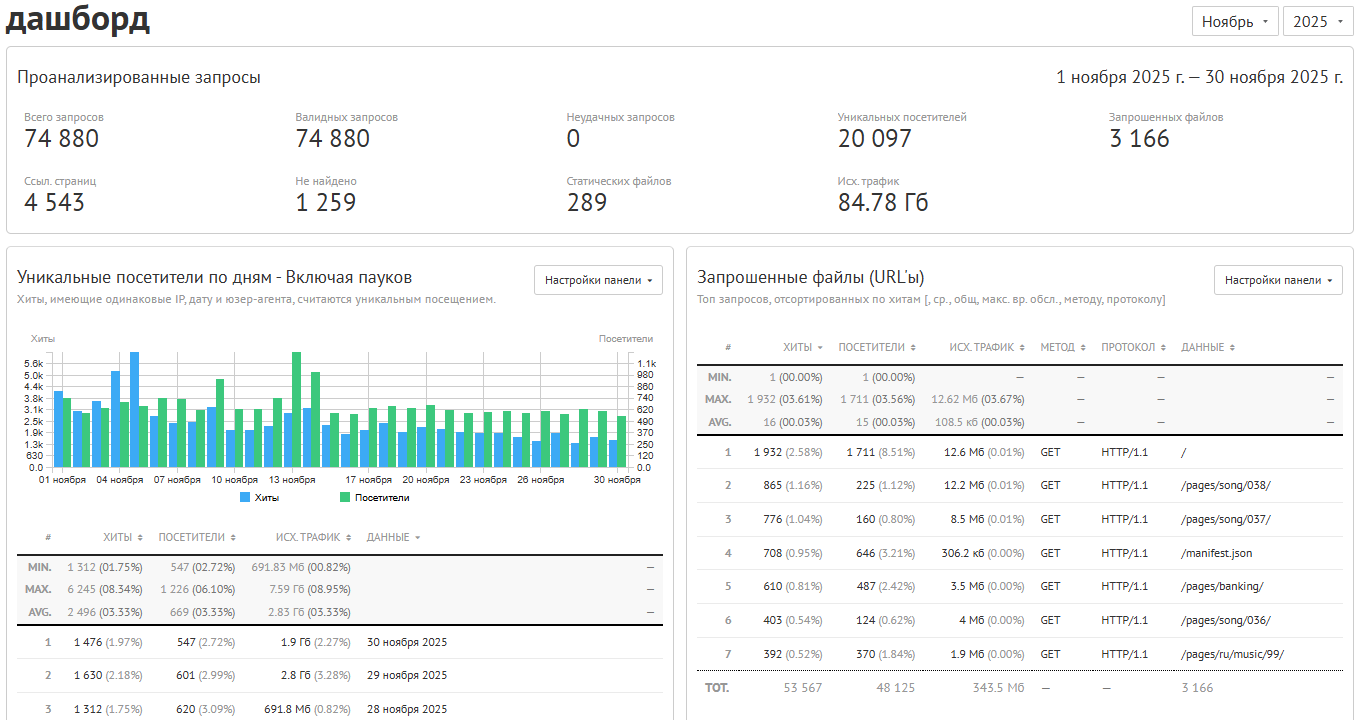1360x720 pixels.
Task: Sort requested files by Исх. трафик column
Action: point(988,347)
